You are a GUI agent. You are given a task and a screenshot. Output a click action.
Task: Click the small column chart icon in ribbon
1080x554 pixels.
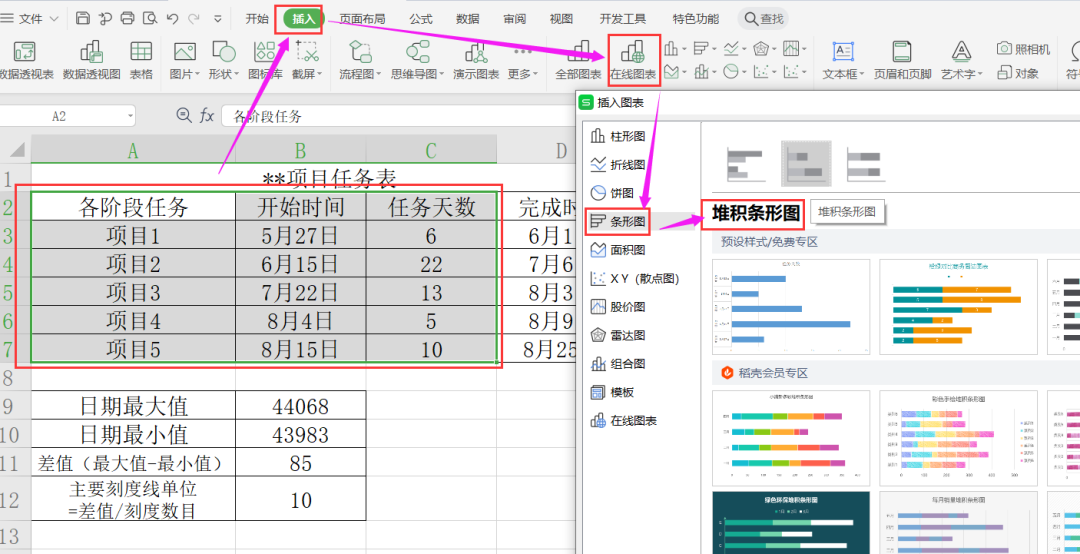pos(670,49)
